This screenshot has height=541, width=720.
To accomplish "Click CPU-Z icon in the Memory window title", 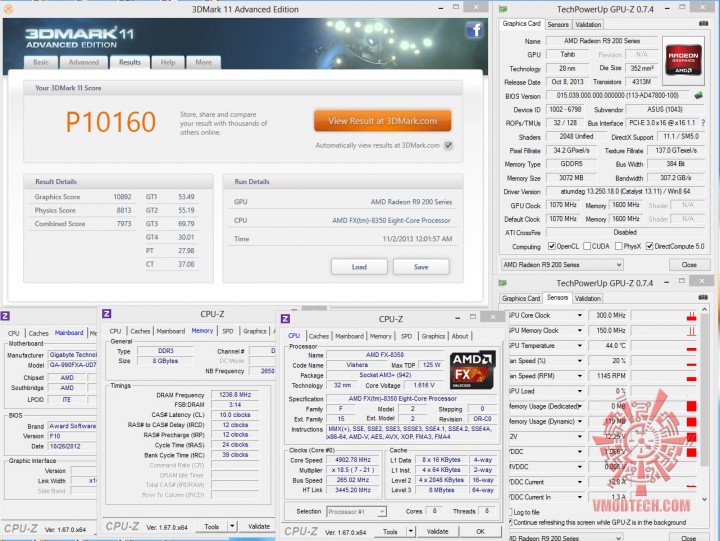I will 107,314.
